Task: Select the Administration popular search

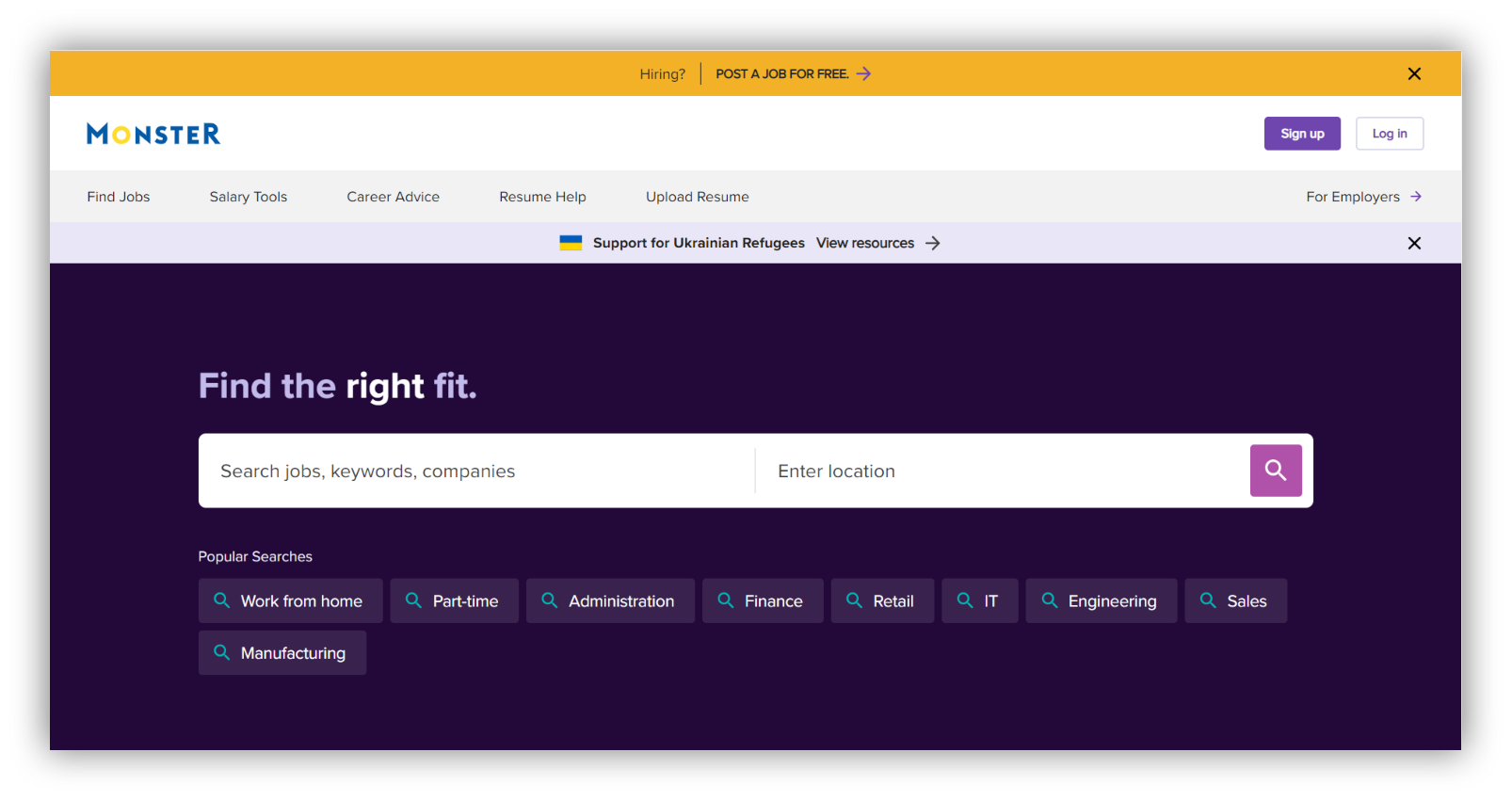Action: pyautogui.click(x=610, y=600)
